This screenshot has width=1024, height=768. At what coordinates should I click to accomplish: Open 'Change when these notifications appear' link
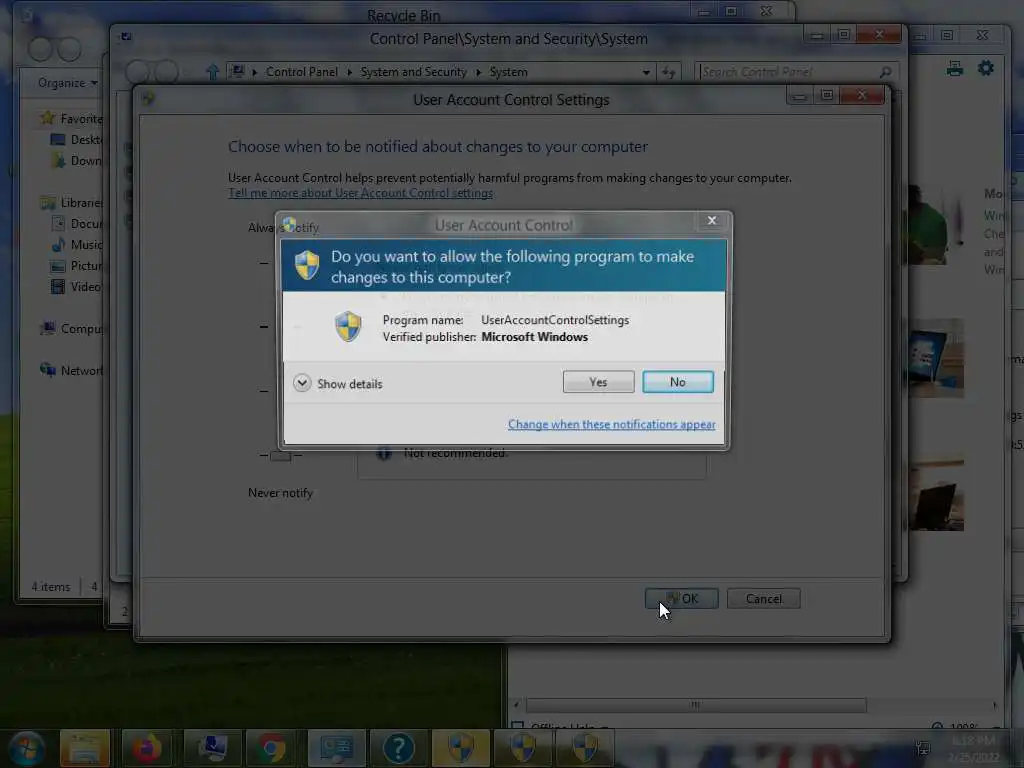pyautogui.click(x=611, y=424)
